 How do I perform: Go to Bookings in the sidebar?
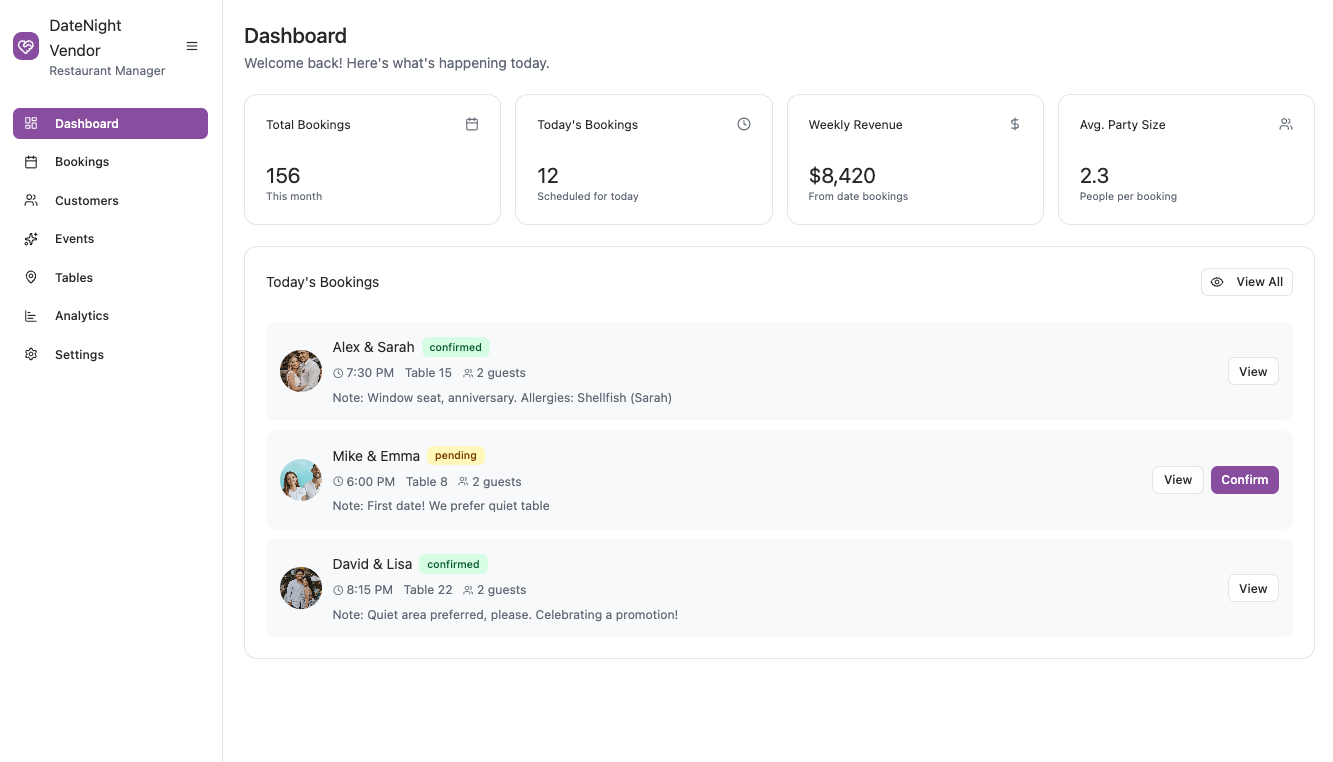point(82,162)
